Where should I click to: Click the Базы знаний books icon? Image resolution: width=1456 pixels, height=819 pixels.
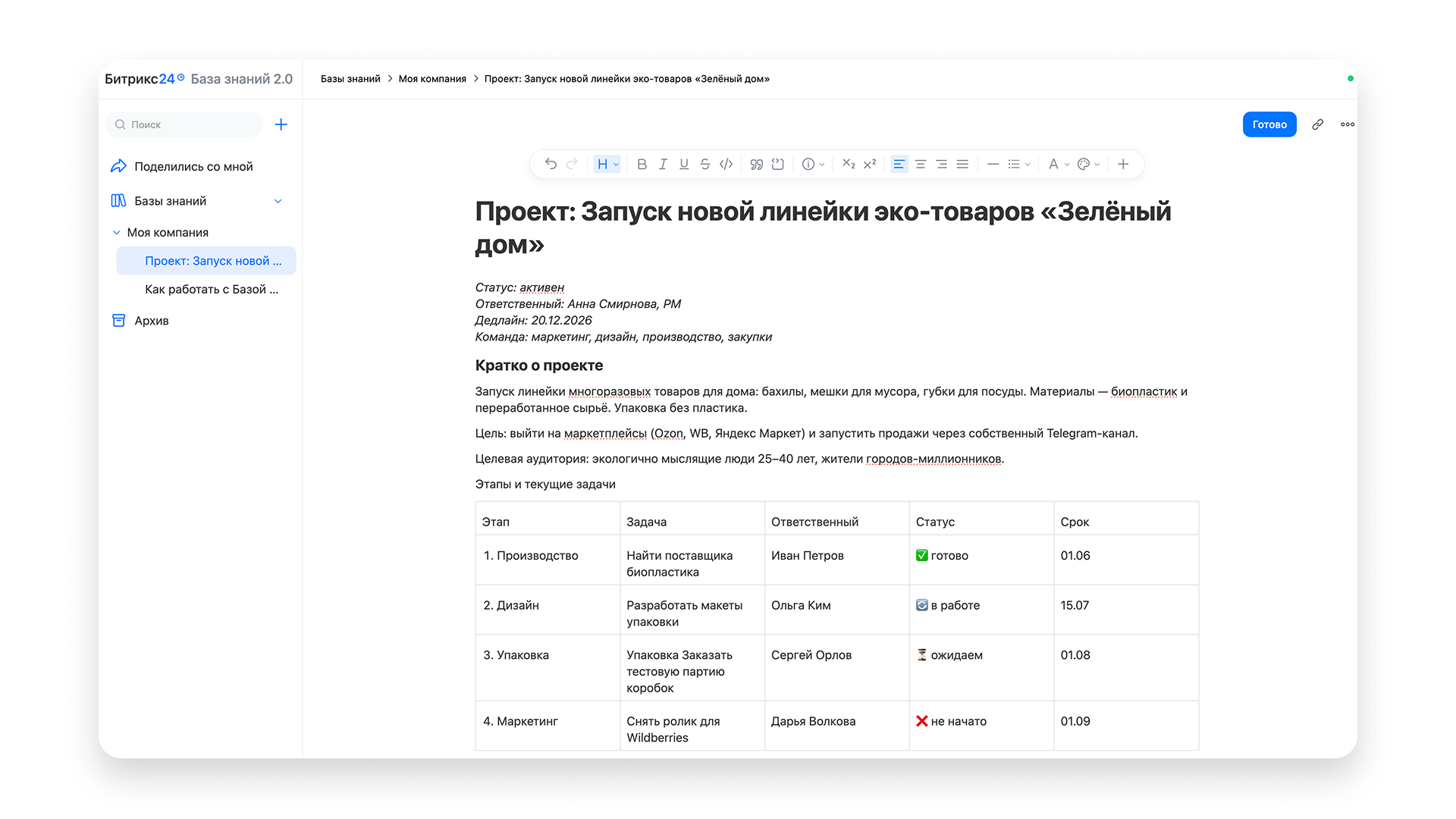point(118,201)
